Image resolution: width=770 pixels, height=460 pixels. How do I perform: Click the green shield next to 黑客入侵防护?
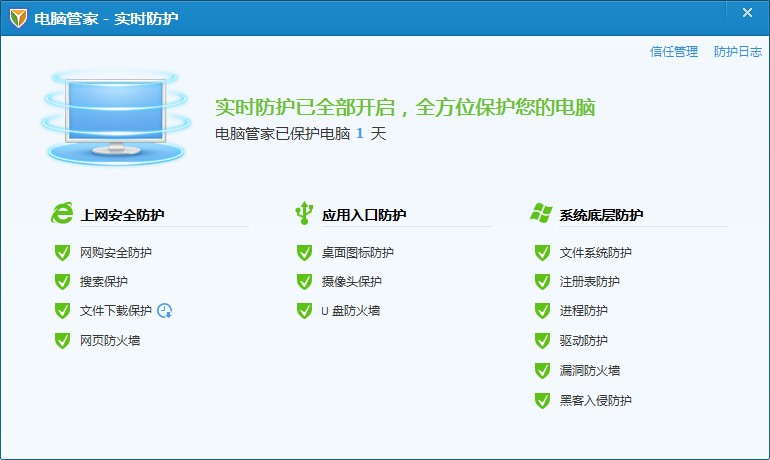coord(542,401)
